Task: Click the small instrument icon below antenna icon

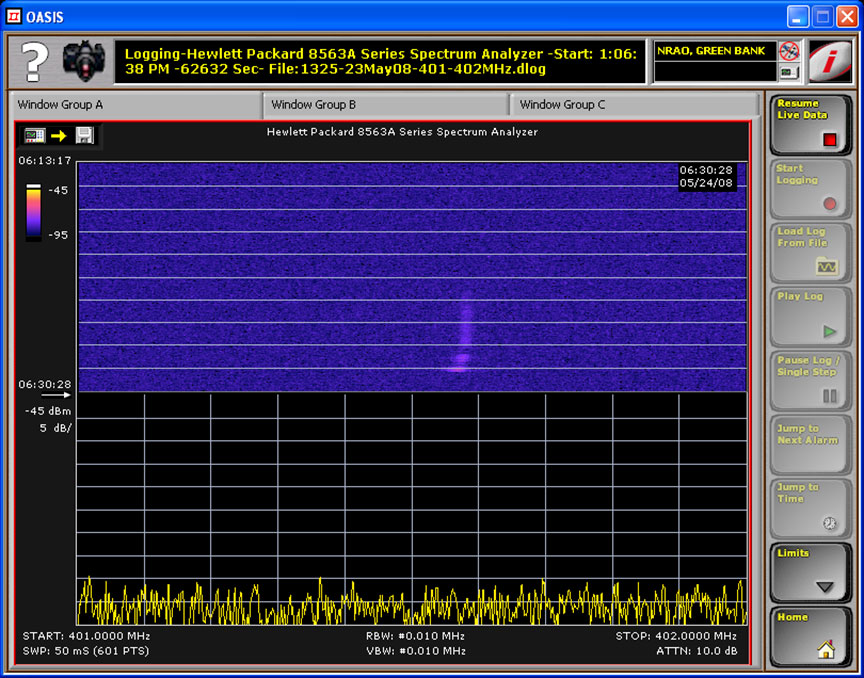Action: [789, 72]
